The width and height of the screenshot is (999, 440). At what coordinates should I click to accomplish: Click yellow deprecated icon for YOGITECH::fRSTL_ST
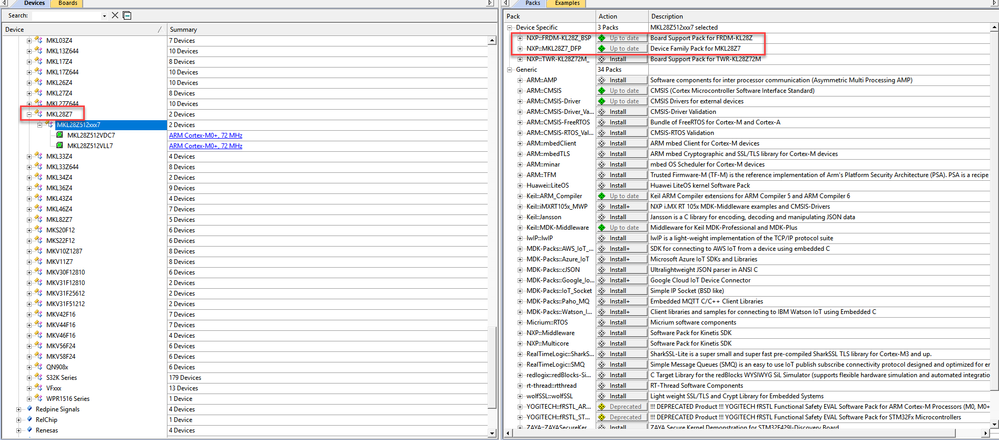coord(601,416)
